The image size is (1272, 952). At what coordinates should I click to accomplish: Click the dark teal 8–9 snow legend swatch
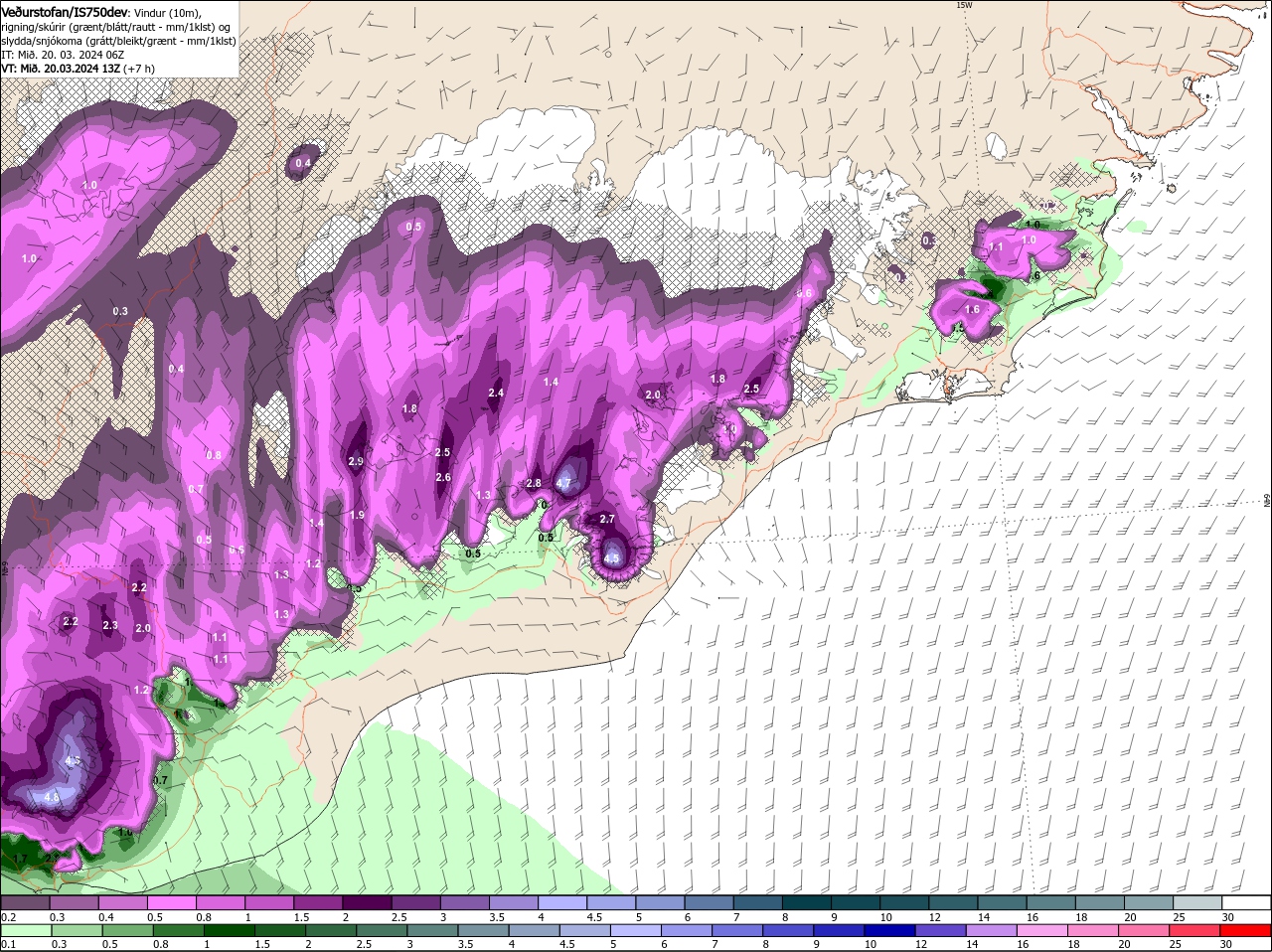[806, 903]
